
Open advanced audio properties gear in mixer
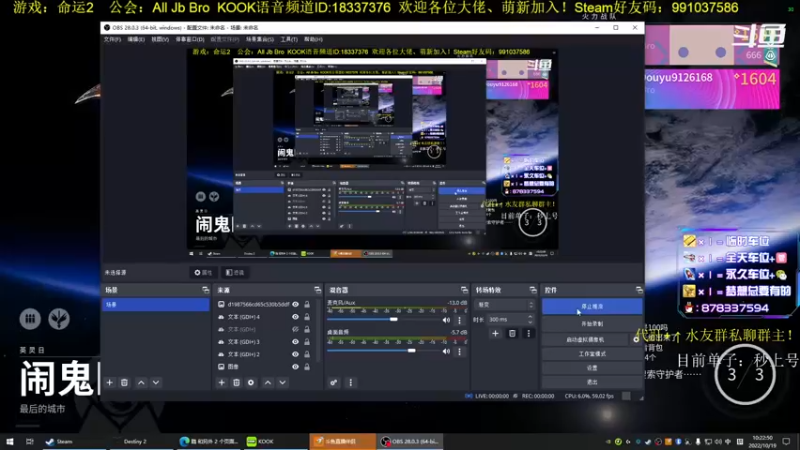tap(334, 382)
